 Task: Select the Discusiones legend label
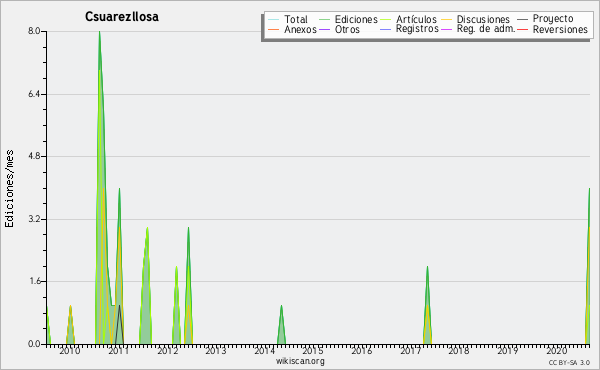pyautogui.click(x=483, y=19)
